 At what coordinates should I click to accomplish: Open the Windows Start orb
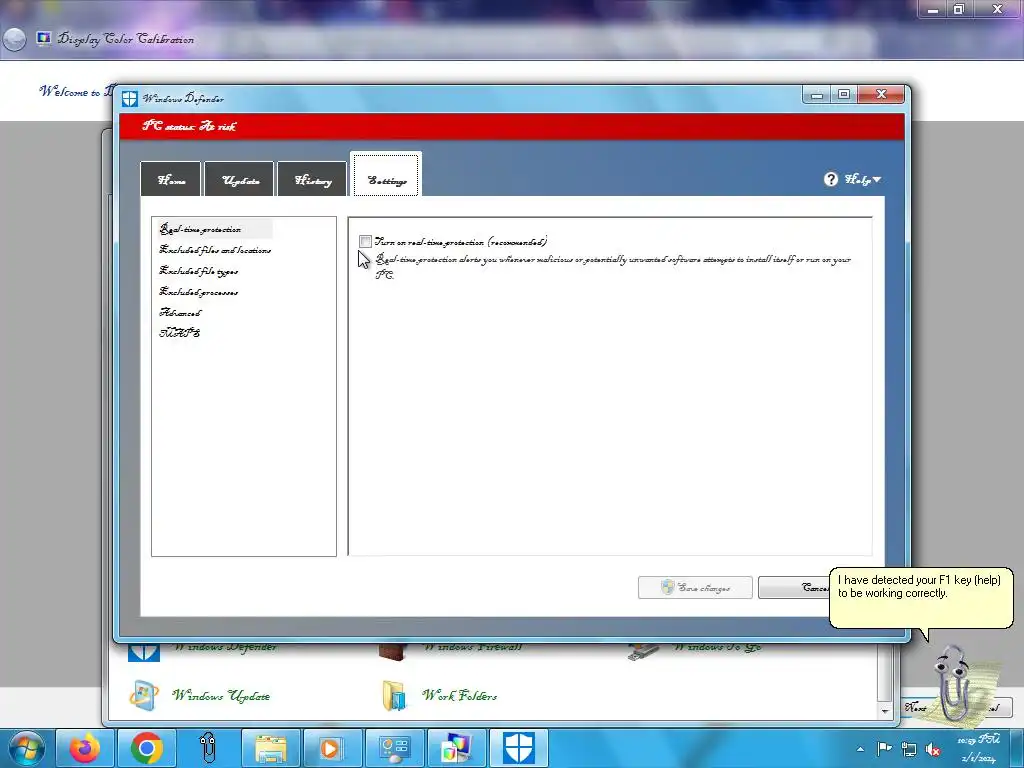tap(25, 748)
